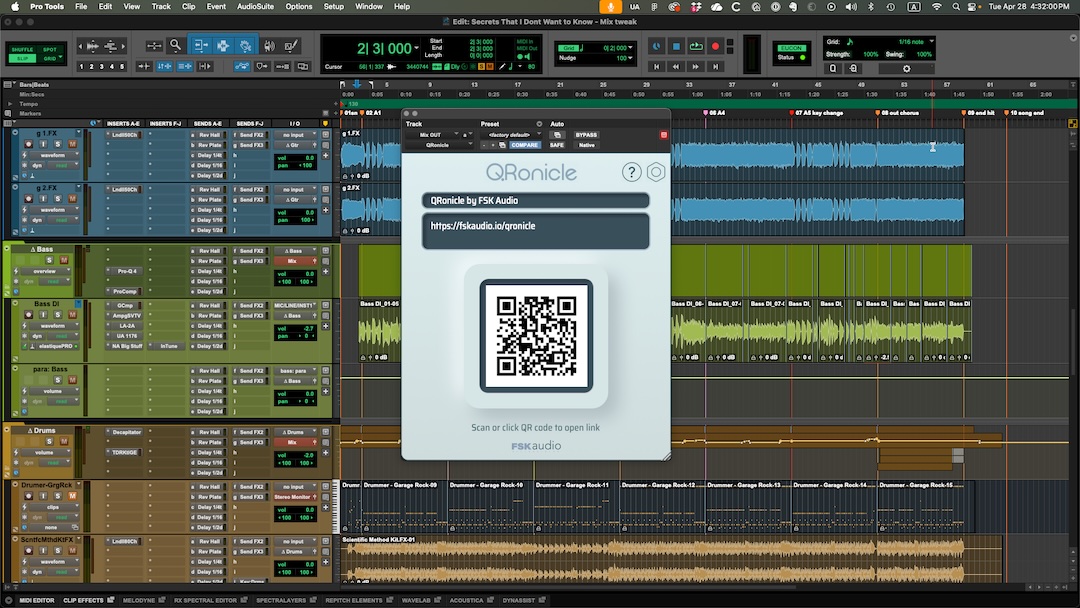This screenshot has width=1080, height=608.
Task: Click the SAFE button in plugin header
Action: click(x=557, y=145)
